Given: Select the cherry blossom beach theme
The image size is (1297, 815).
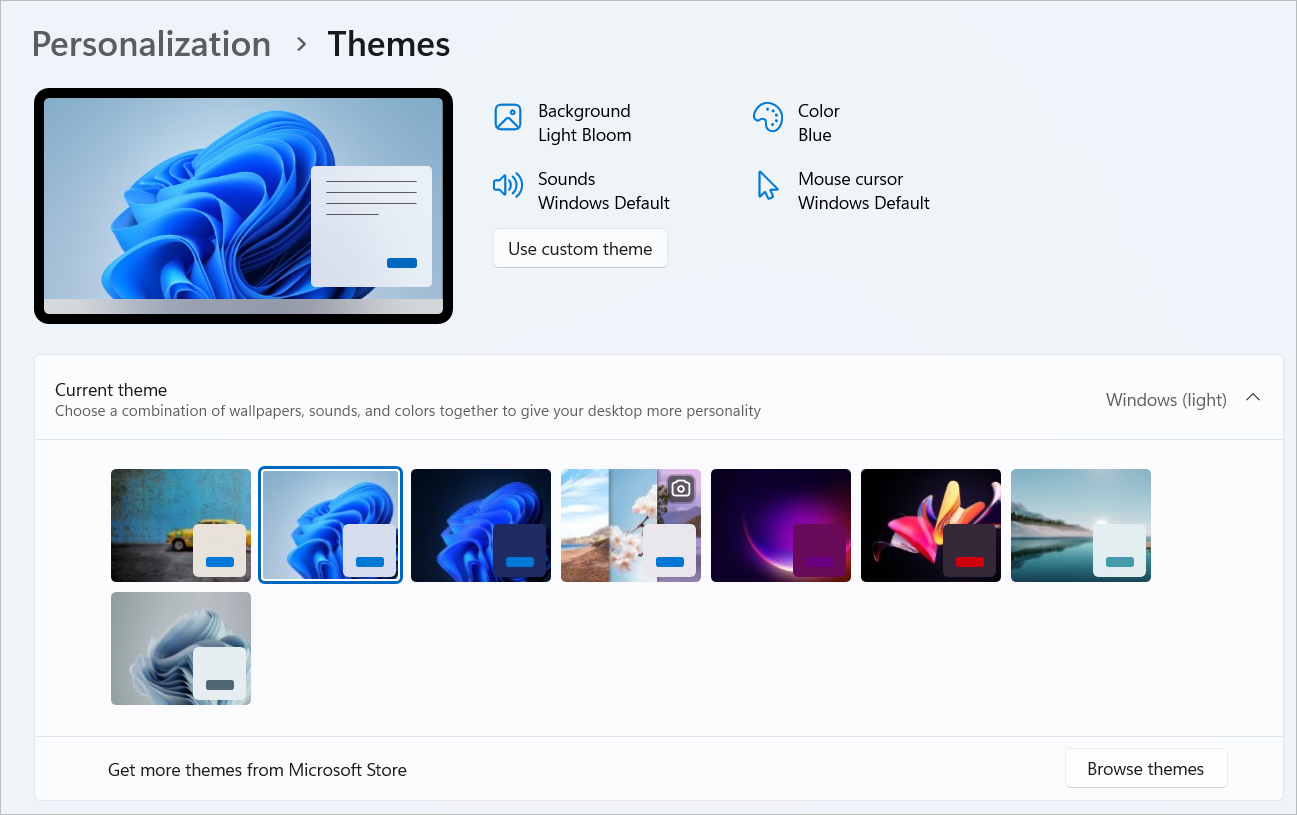Looking at the screenshot, I should point(630,525).
